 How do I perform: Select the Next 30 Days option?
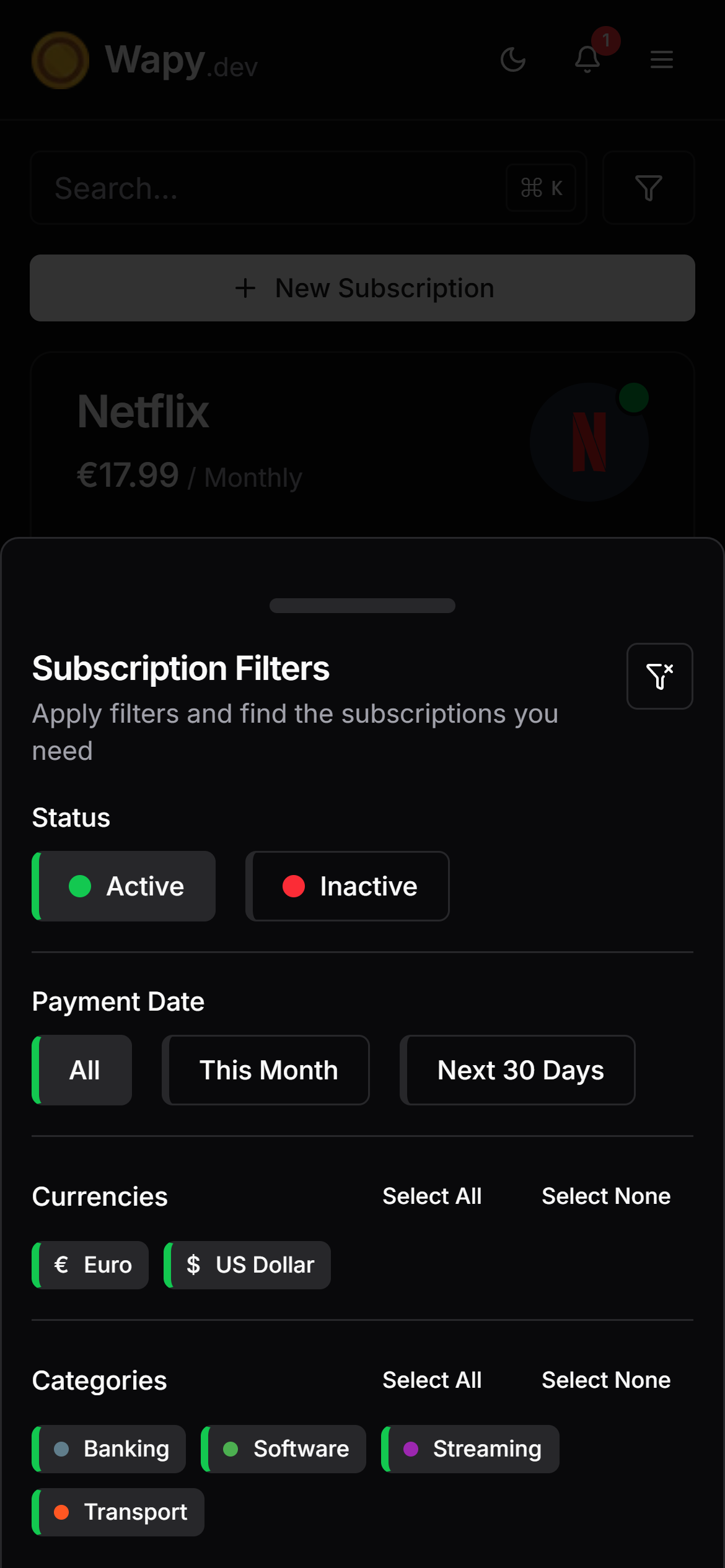[x=518, y=1070]
